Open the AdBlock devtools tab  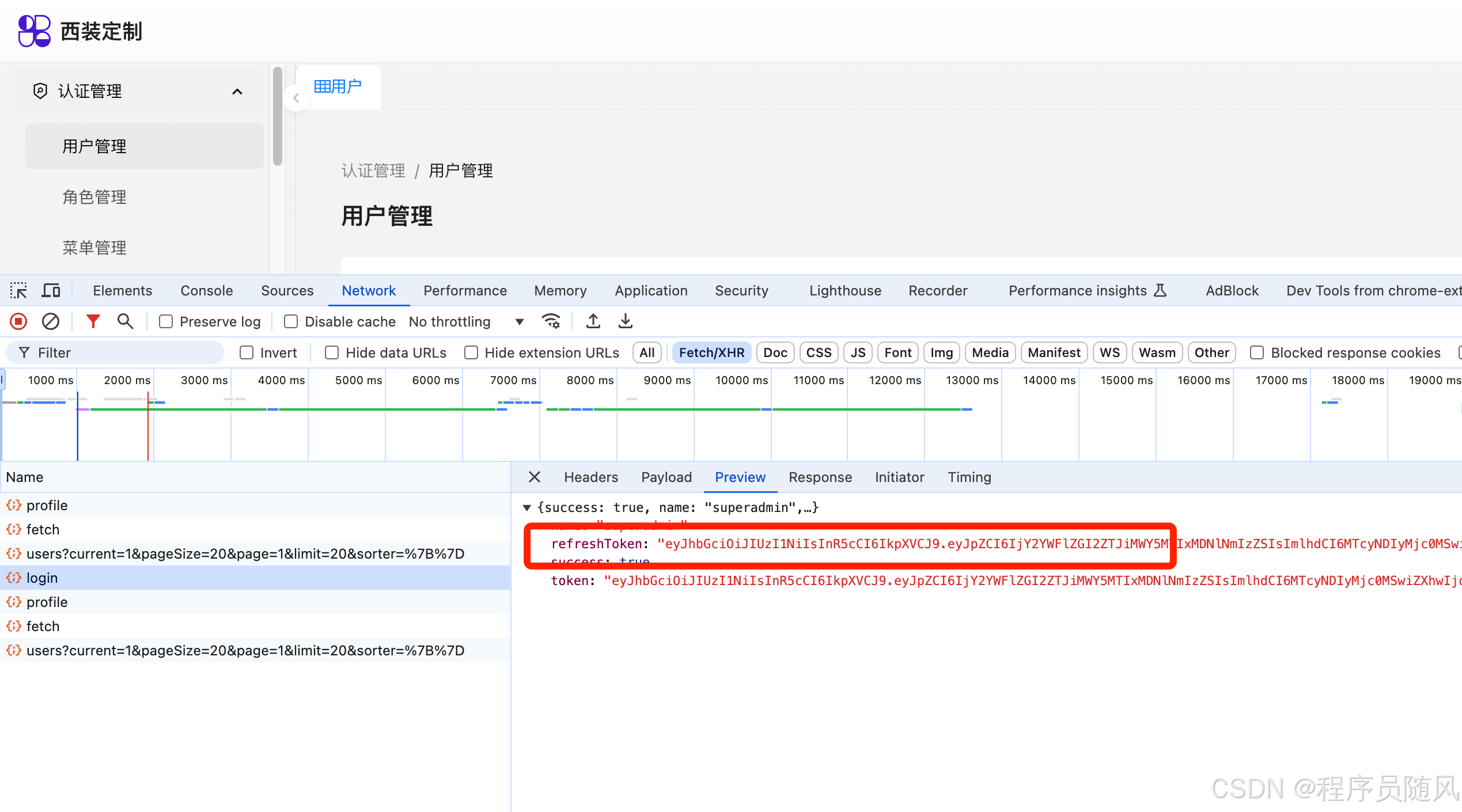(1232, 291)
